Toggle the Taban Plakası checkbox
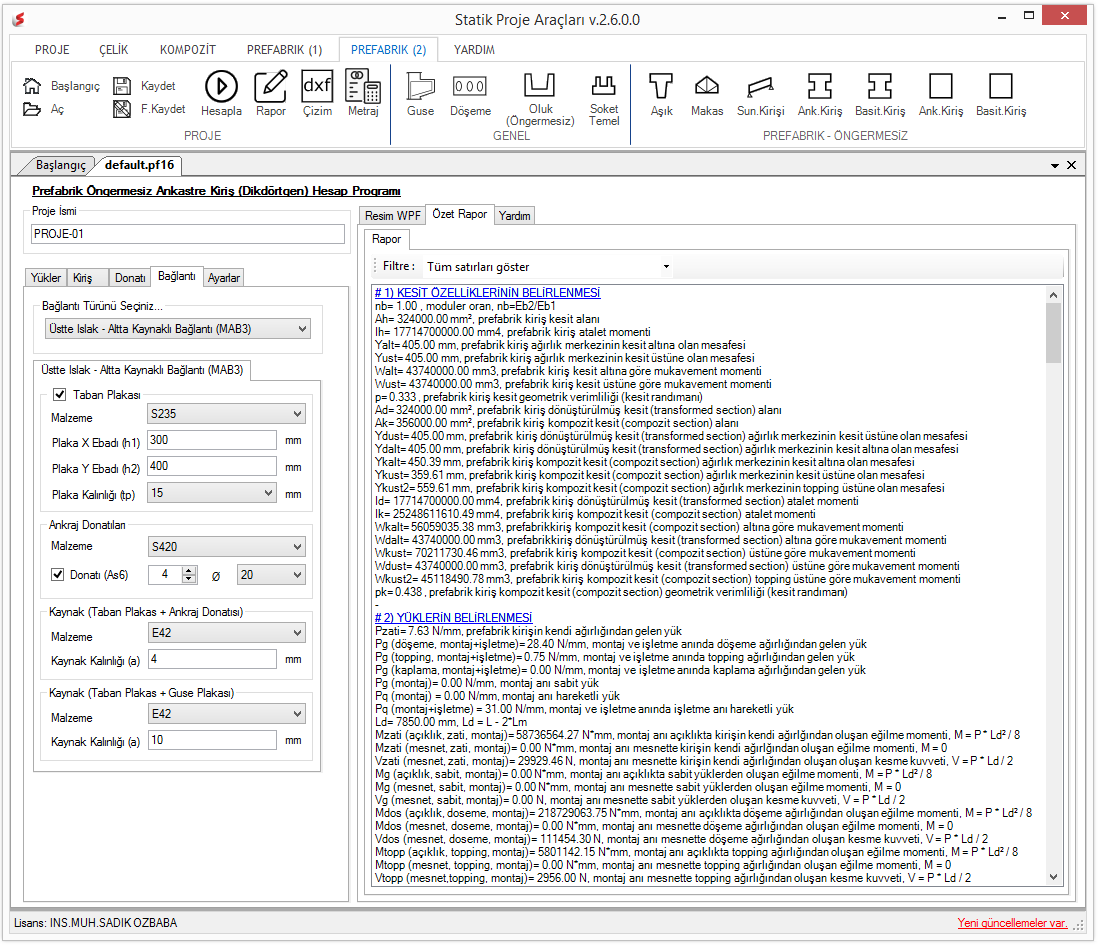Image resolution: width=1098 pixels, height=946 pixels. [60, 395]
